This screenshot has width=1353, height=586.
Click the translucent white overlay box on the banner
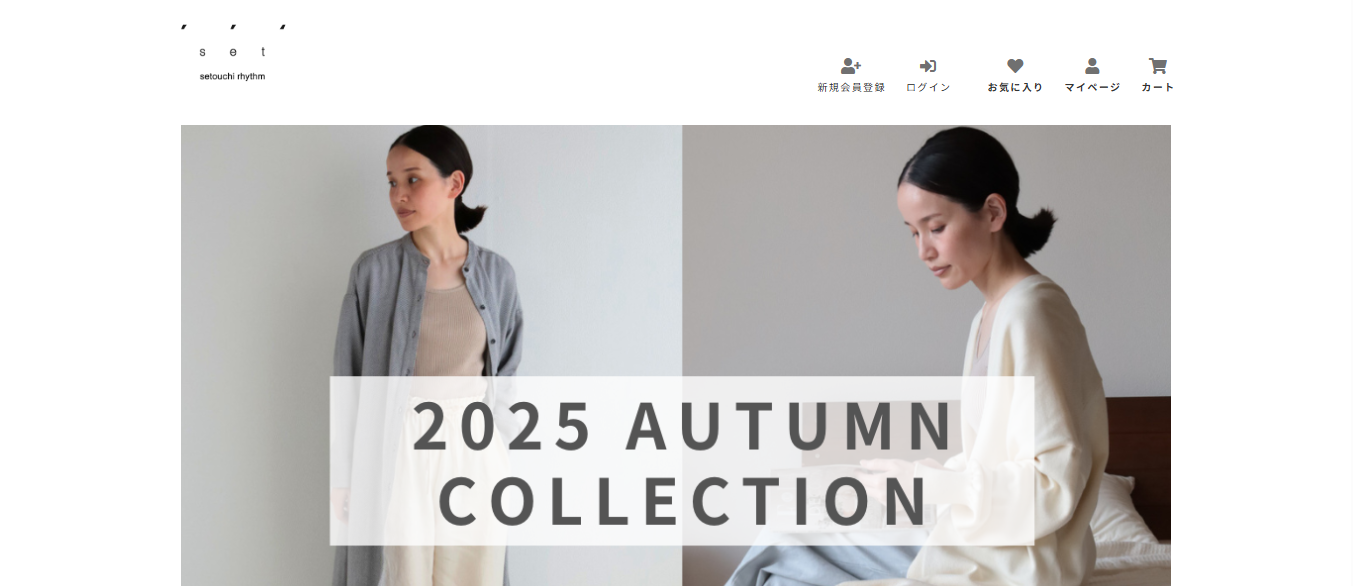pyautogui.click(x=682, y=461)
